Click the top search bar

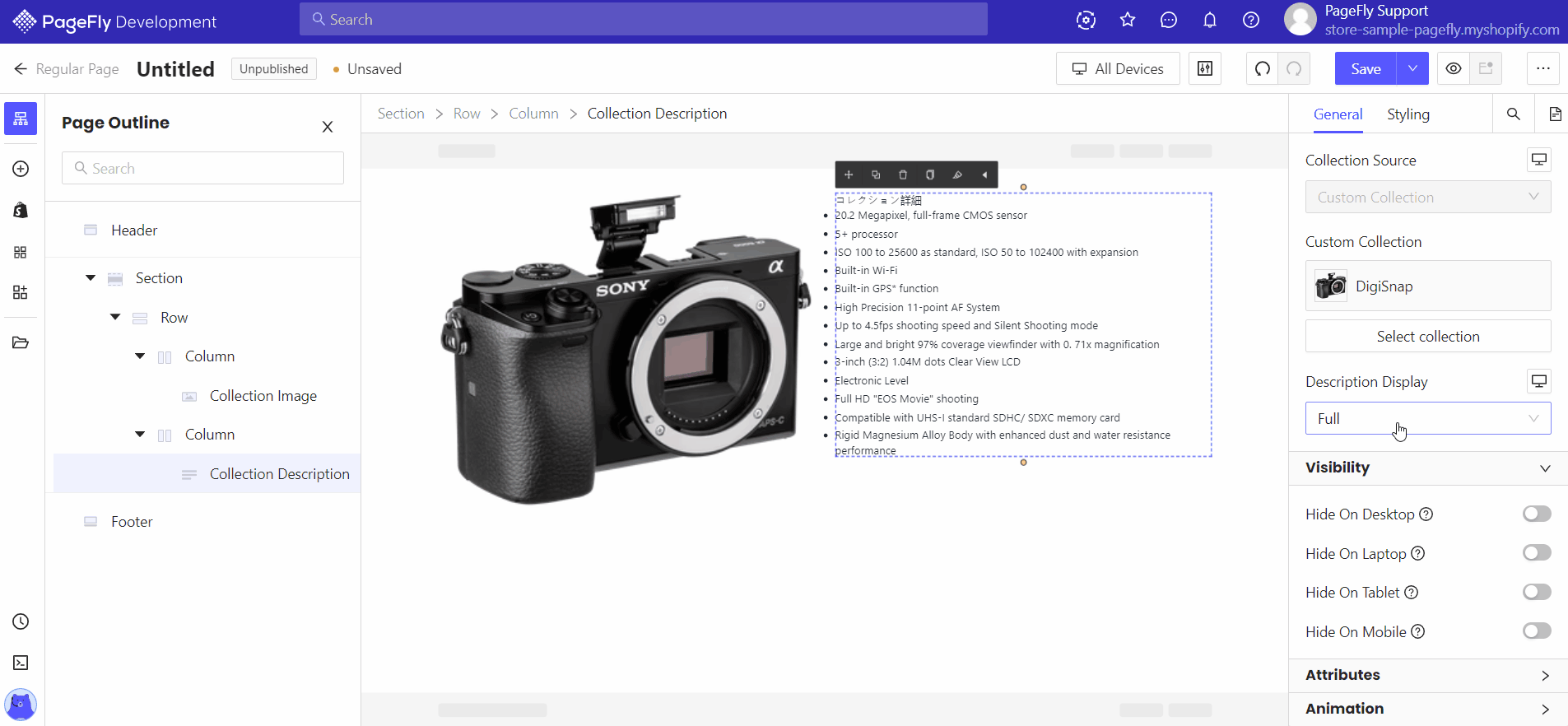coord(644,19)
